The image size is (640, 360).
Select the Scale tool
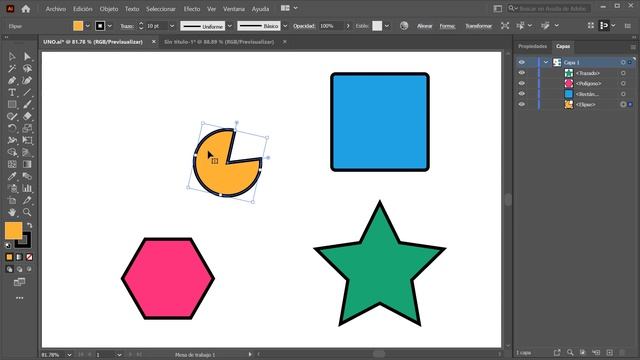(x=27, y=128)
